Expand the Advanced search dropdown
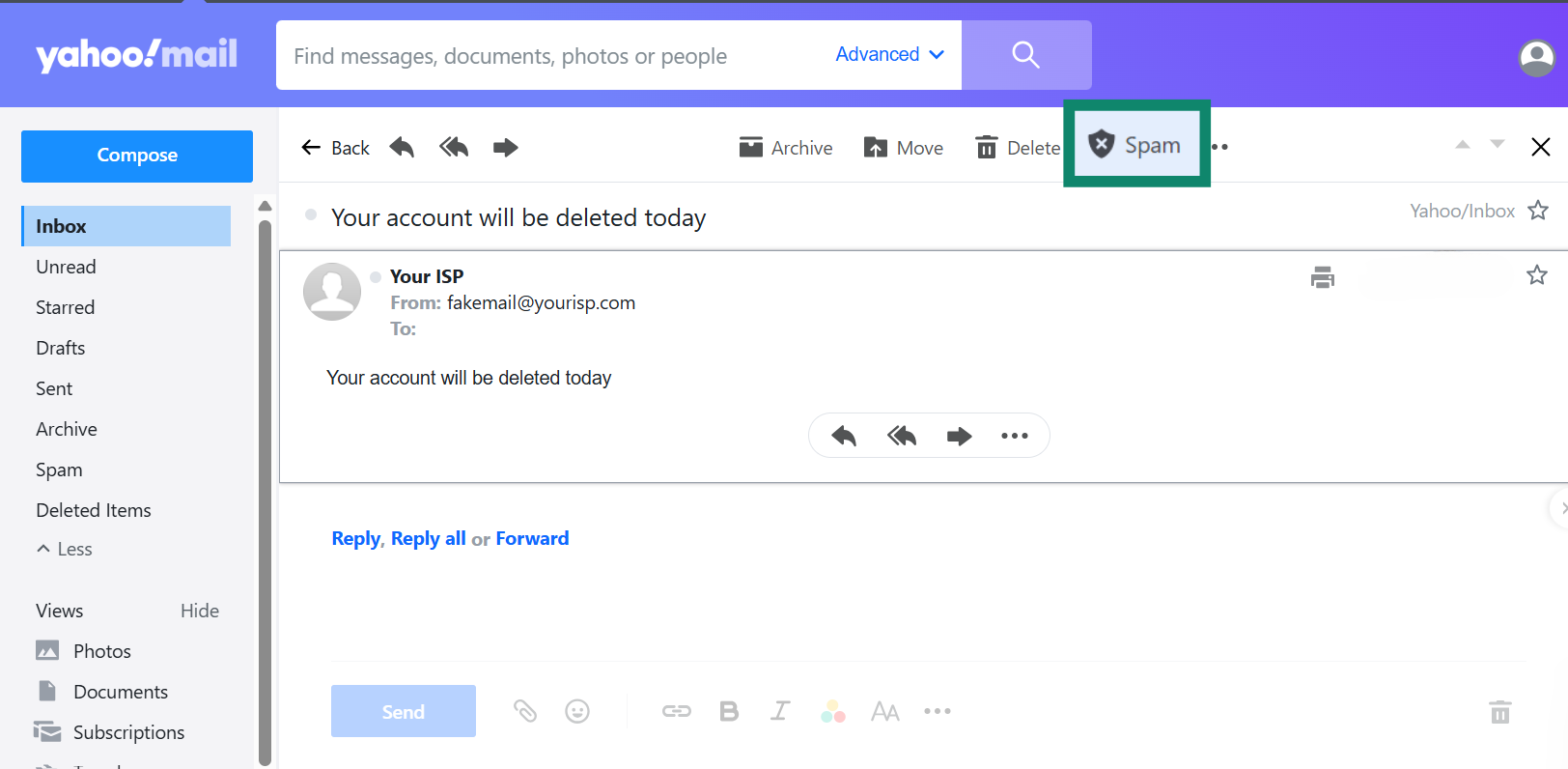Image resolution: width=1568 pixels, height=769 pixels. coord(889,55)
